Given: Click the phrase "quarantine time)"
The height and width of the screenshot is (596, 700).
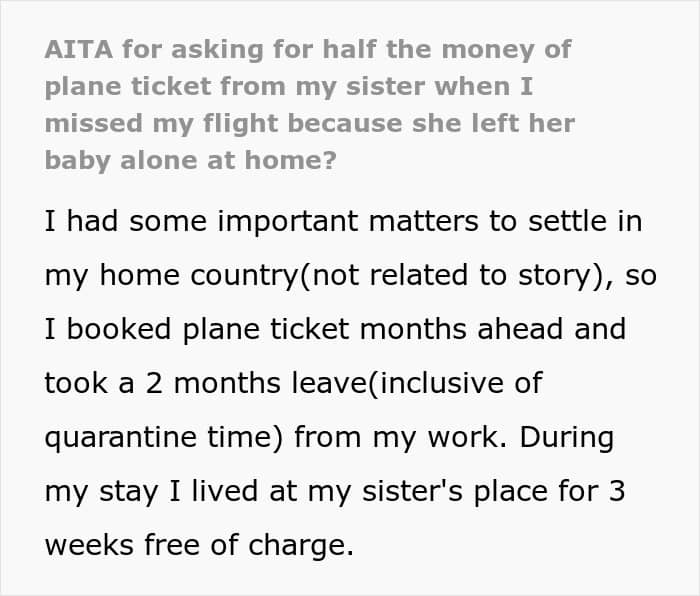Looking at the screenshot, I should 164,438.
